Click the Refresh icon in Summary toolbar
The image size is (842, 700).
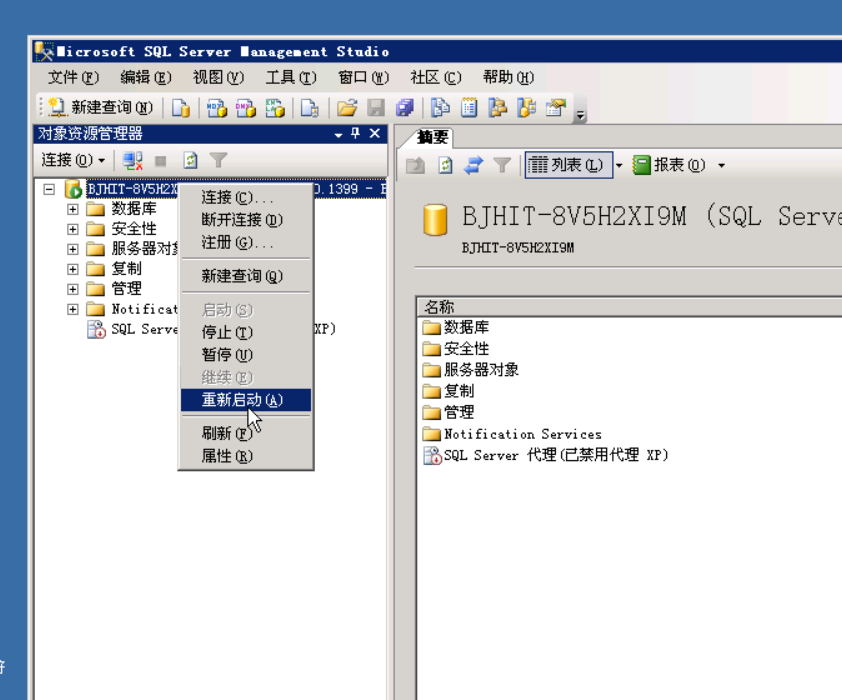tap(445, 165)
